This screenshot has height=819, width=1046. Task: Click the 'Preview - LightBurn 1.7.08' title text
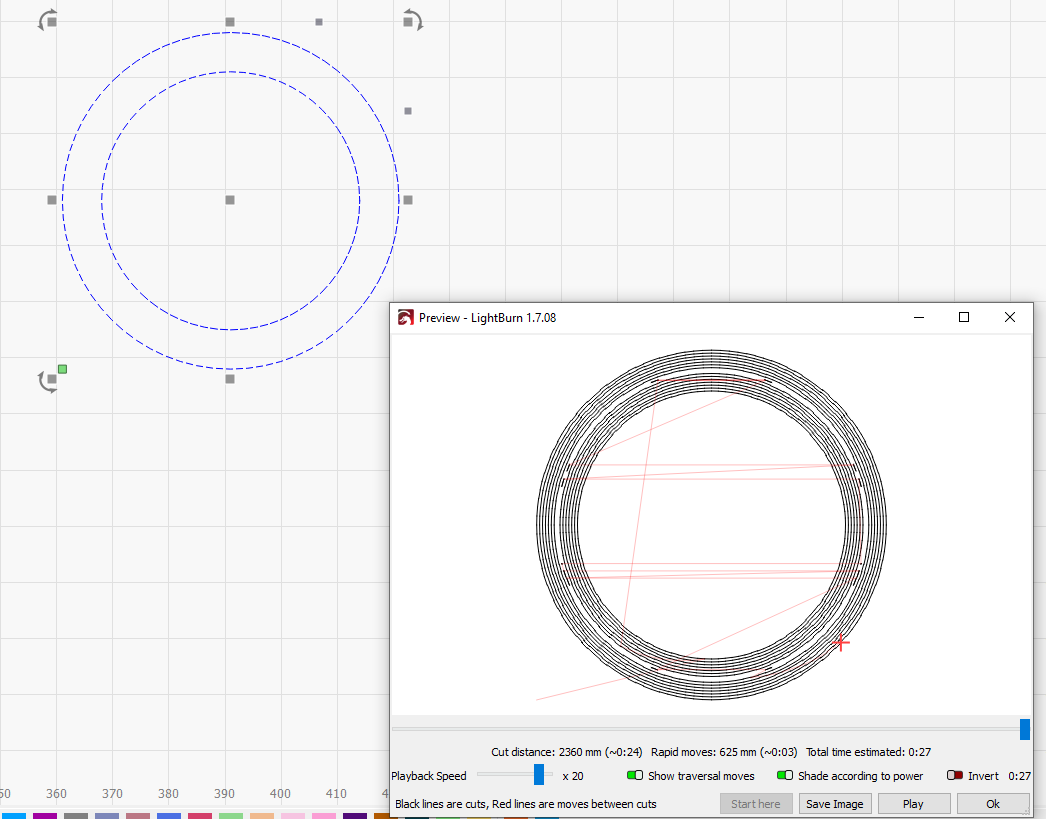(x=488, y=317)
